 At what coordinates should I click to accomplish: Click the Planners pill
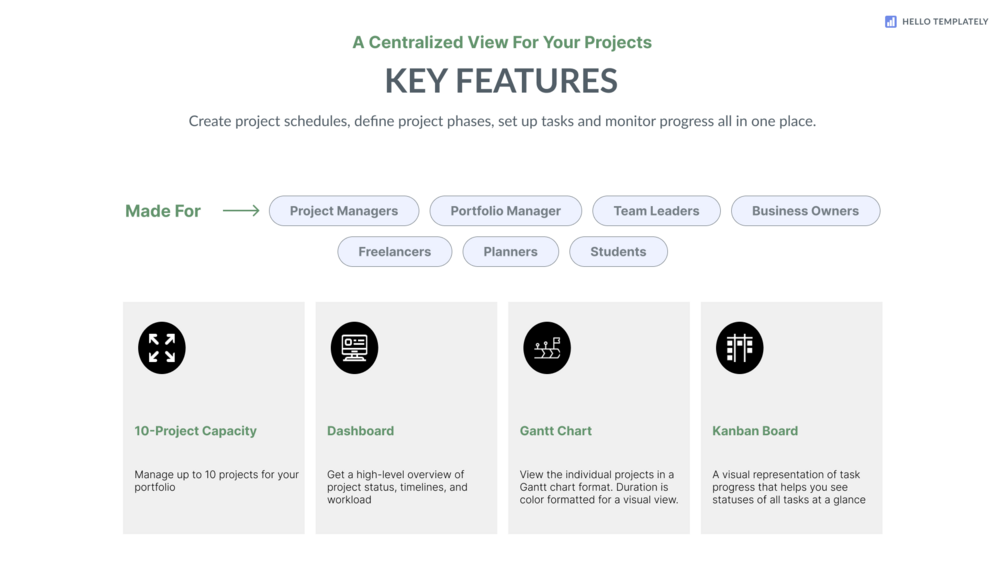click(511, 252)
